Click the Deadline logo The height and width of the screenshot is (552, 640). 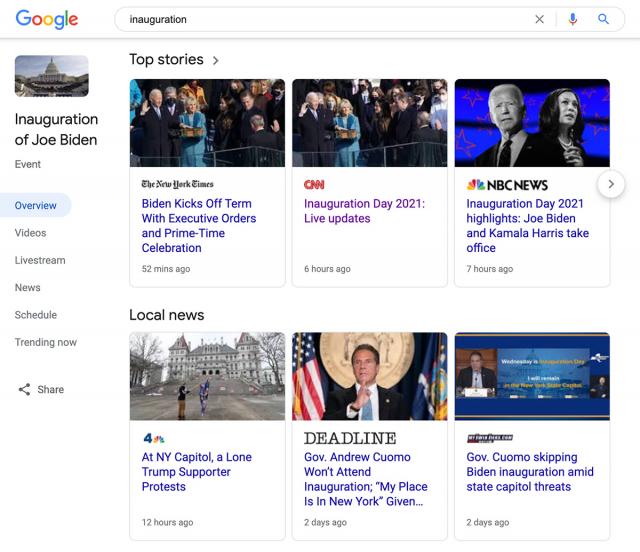click(x=350, y=438)
